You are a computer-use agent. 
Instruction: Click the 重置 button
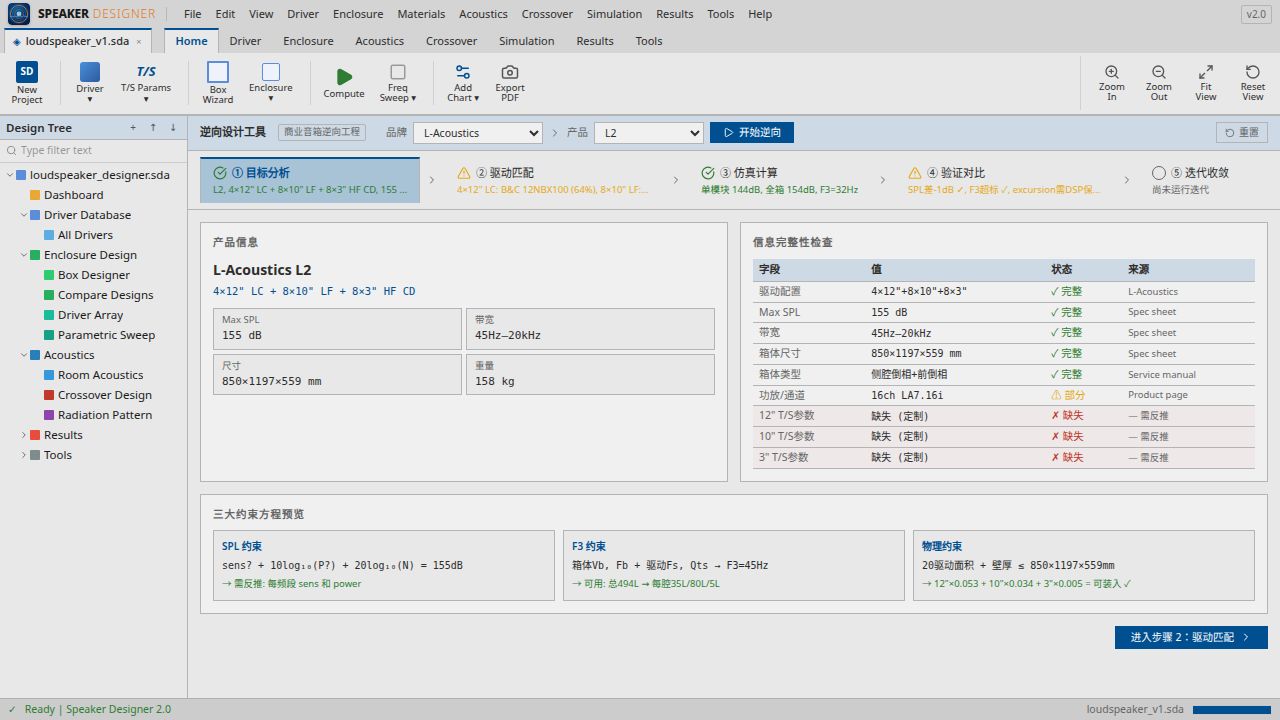tap(1242, 133)
